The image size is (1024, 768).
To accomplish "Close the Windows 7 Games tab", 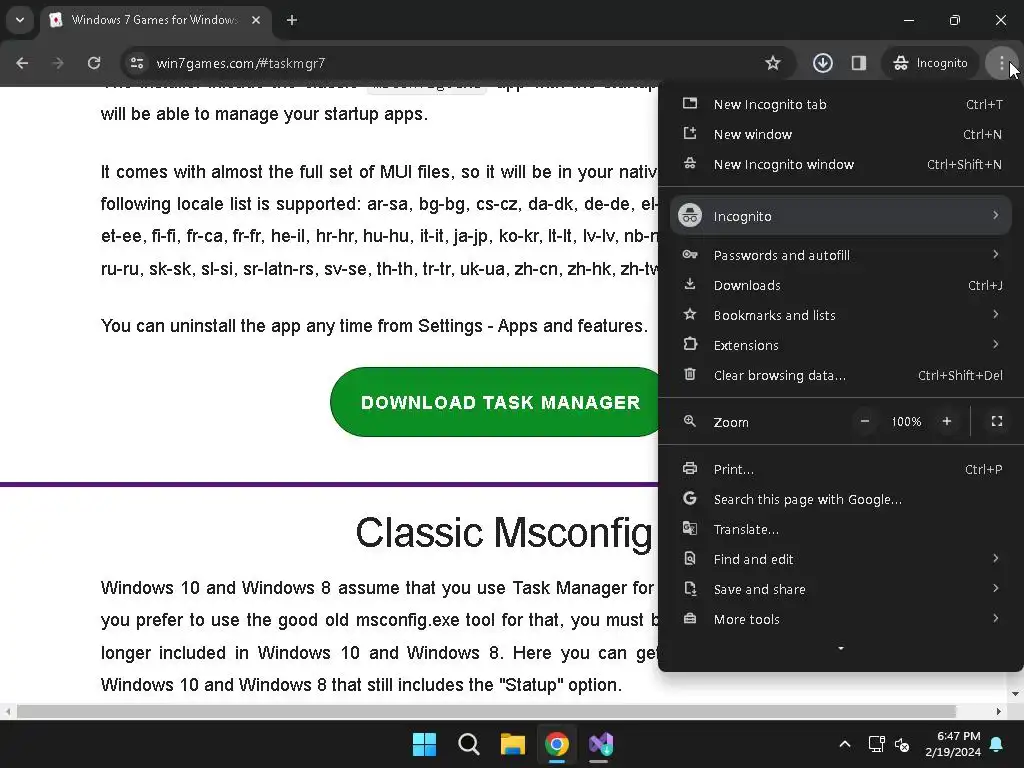I will pyautogui.click(x=256, y=20).
